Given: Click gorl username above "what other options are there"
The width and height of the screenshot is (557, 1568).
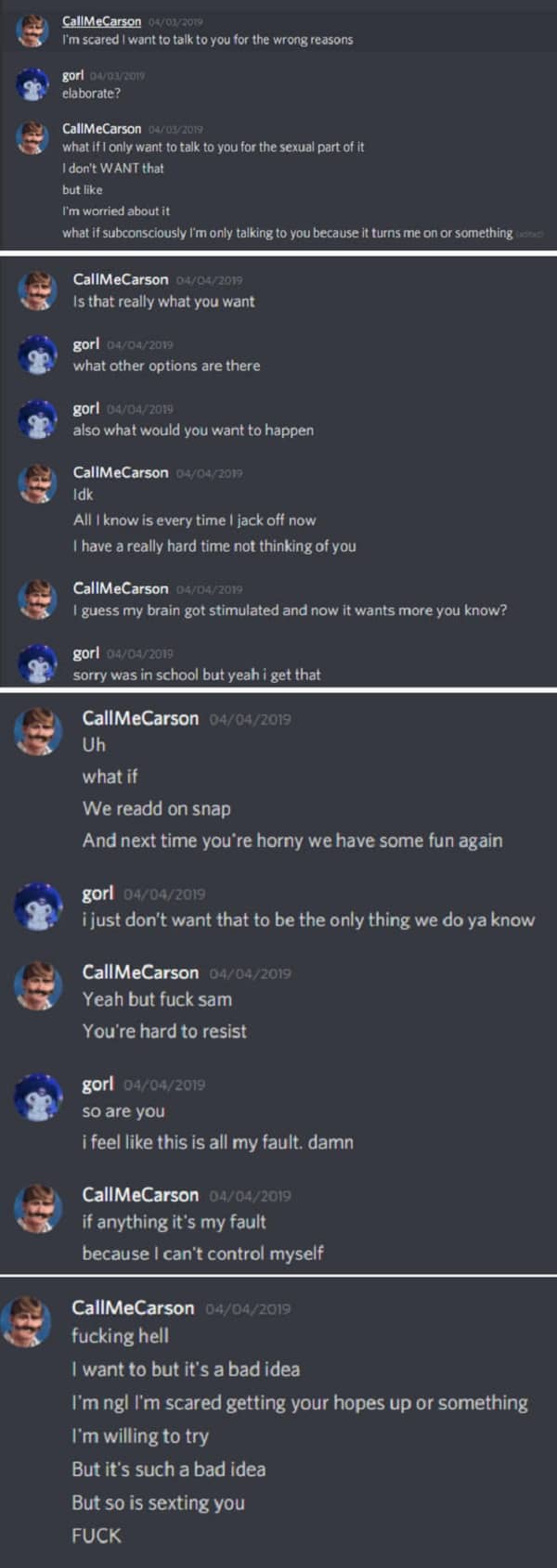Looking at the screenshot, I should point(86,344).
